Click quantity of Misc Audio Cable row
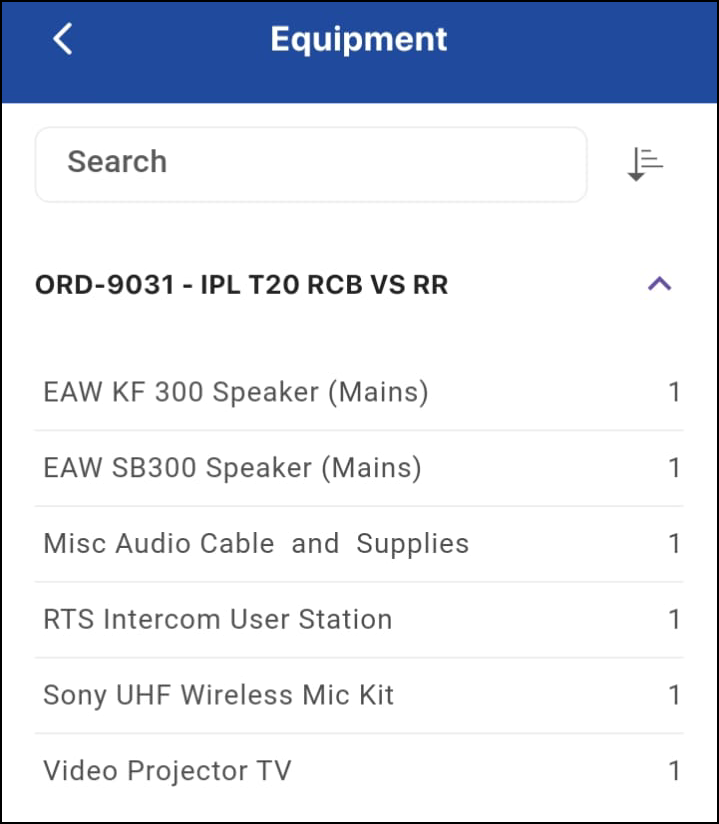 pyautogui.click(x=675, y=544)
